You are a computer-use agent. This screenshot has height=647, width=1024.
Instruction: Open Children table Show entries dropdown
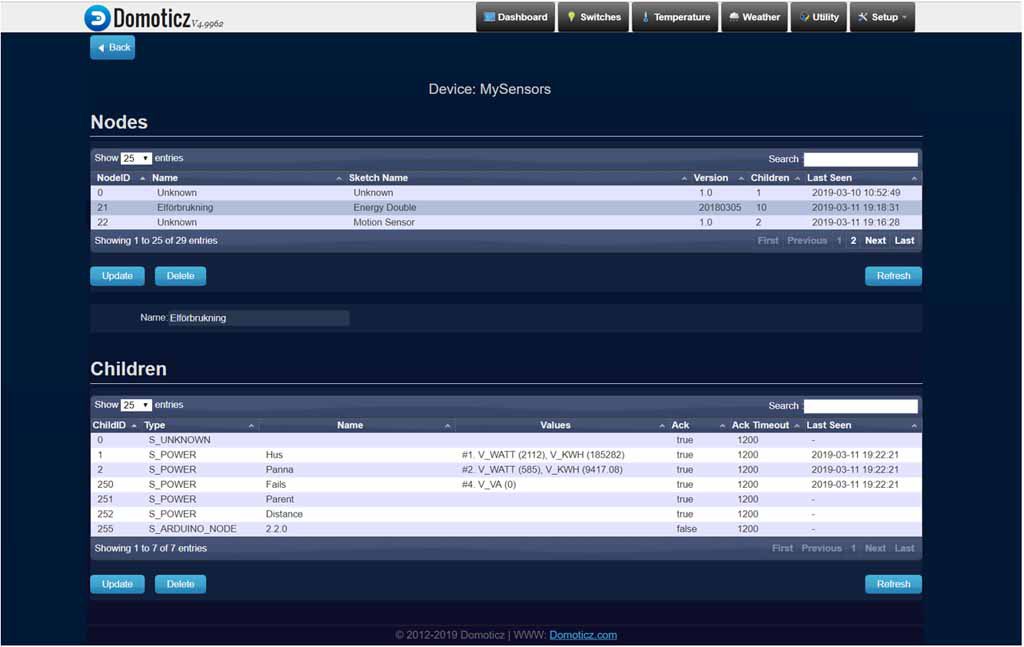tap(136, 405)
